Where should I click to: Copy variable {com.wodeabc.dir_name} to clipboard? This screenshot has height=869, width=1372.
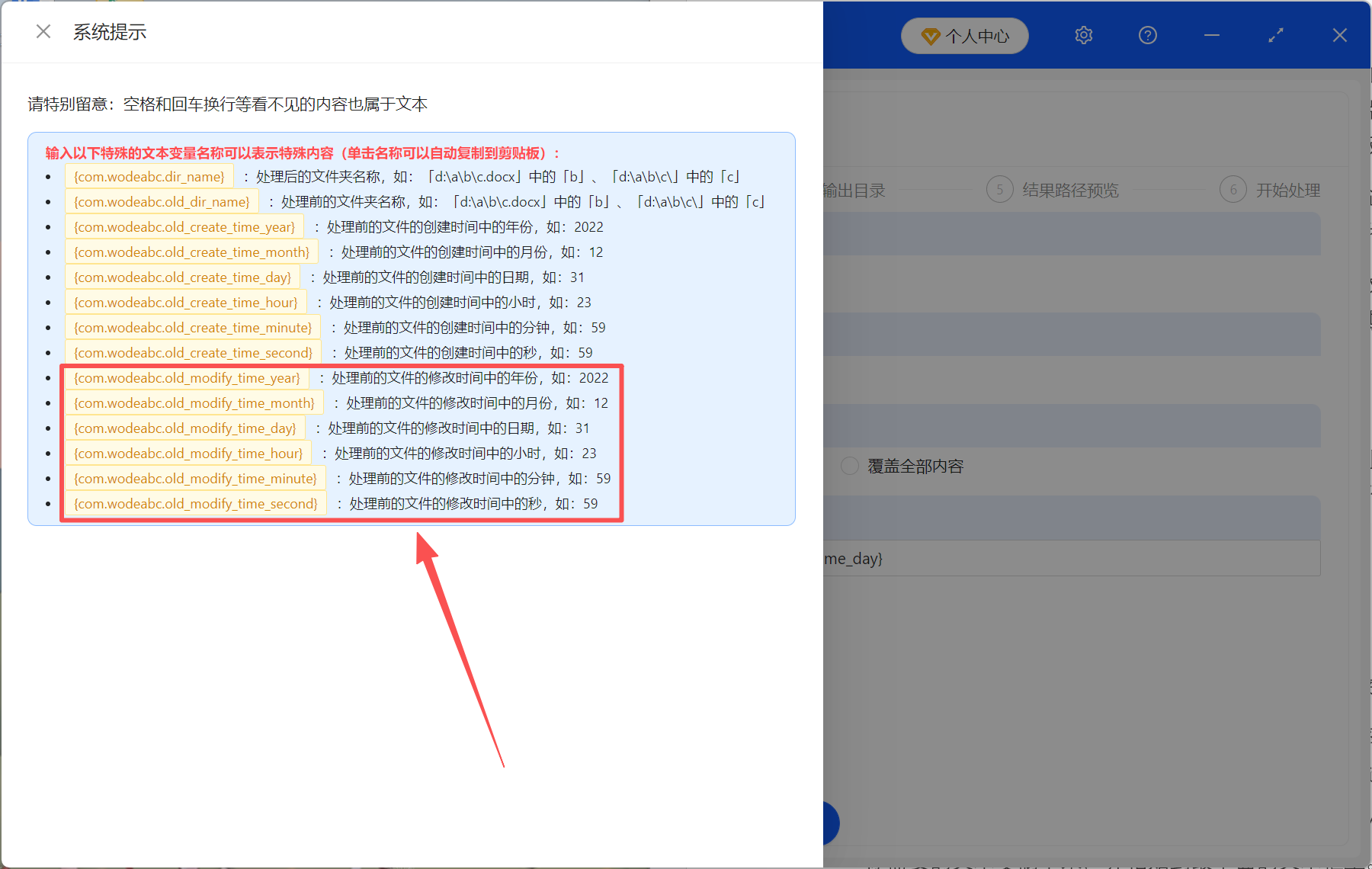click(x=149, y=176)
